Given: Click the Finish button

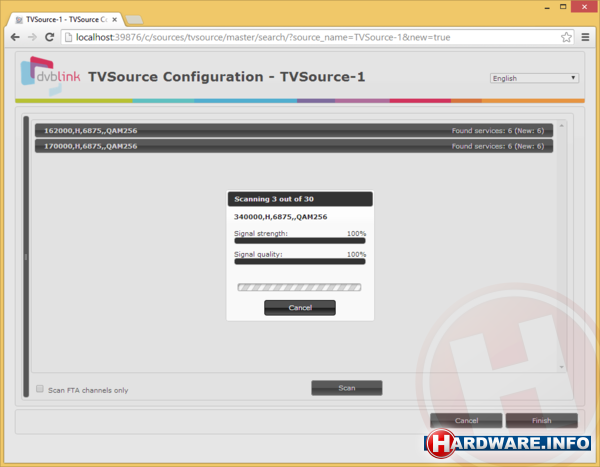Looking at the screenshot, I should [541, 421].
